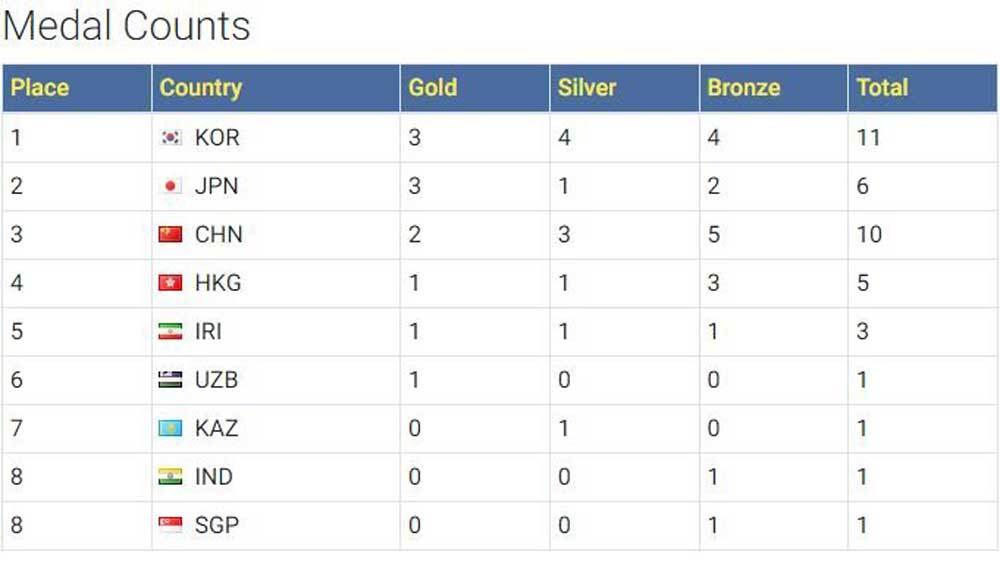
Task: Click the Medal Counts heading
Action: (126, 27)
